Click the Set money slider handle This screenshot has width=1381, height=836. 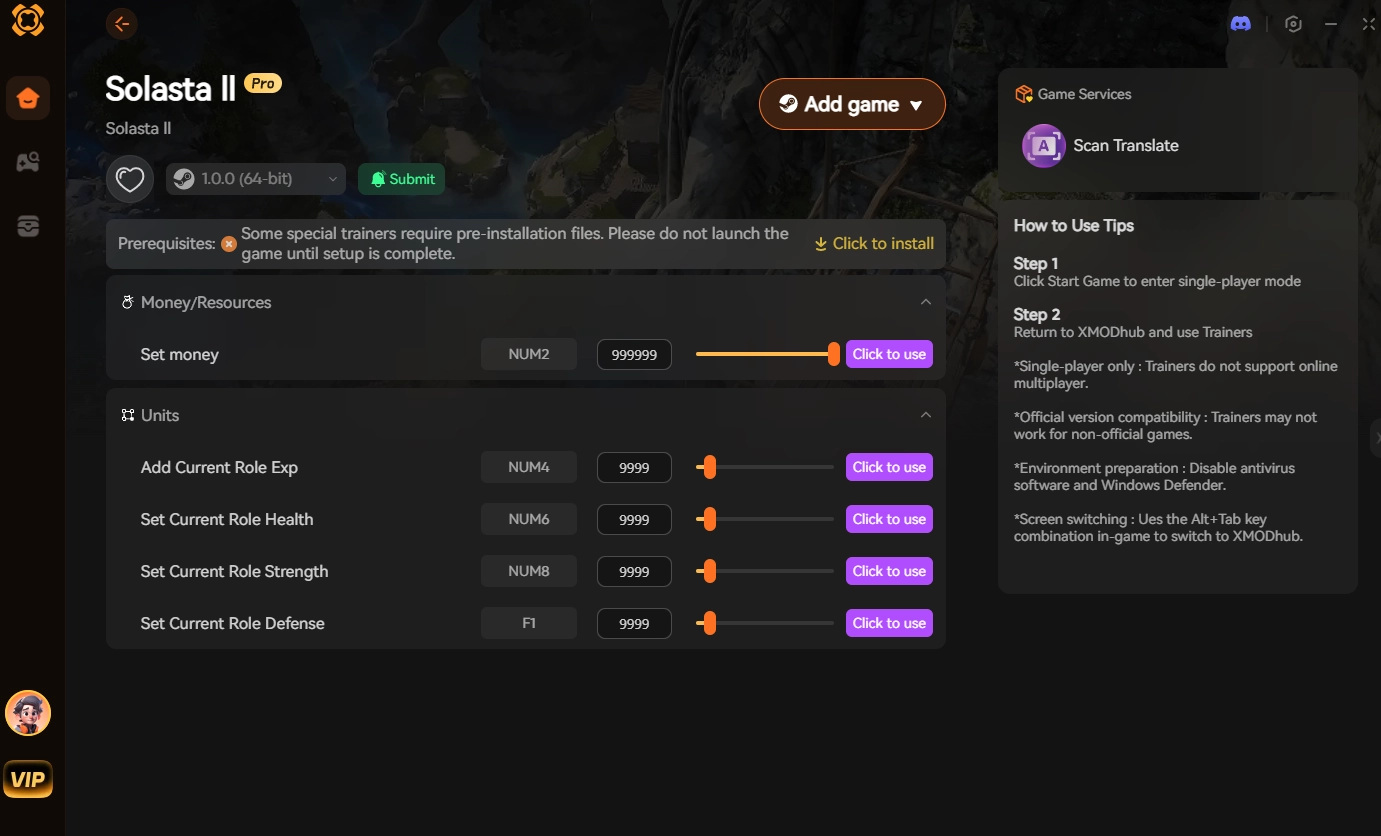click(833, 354)
